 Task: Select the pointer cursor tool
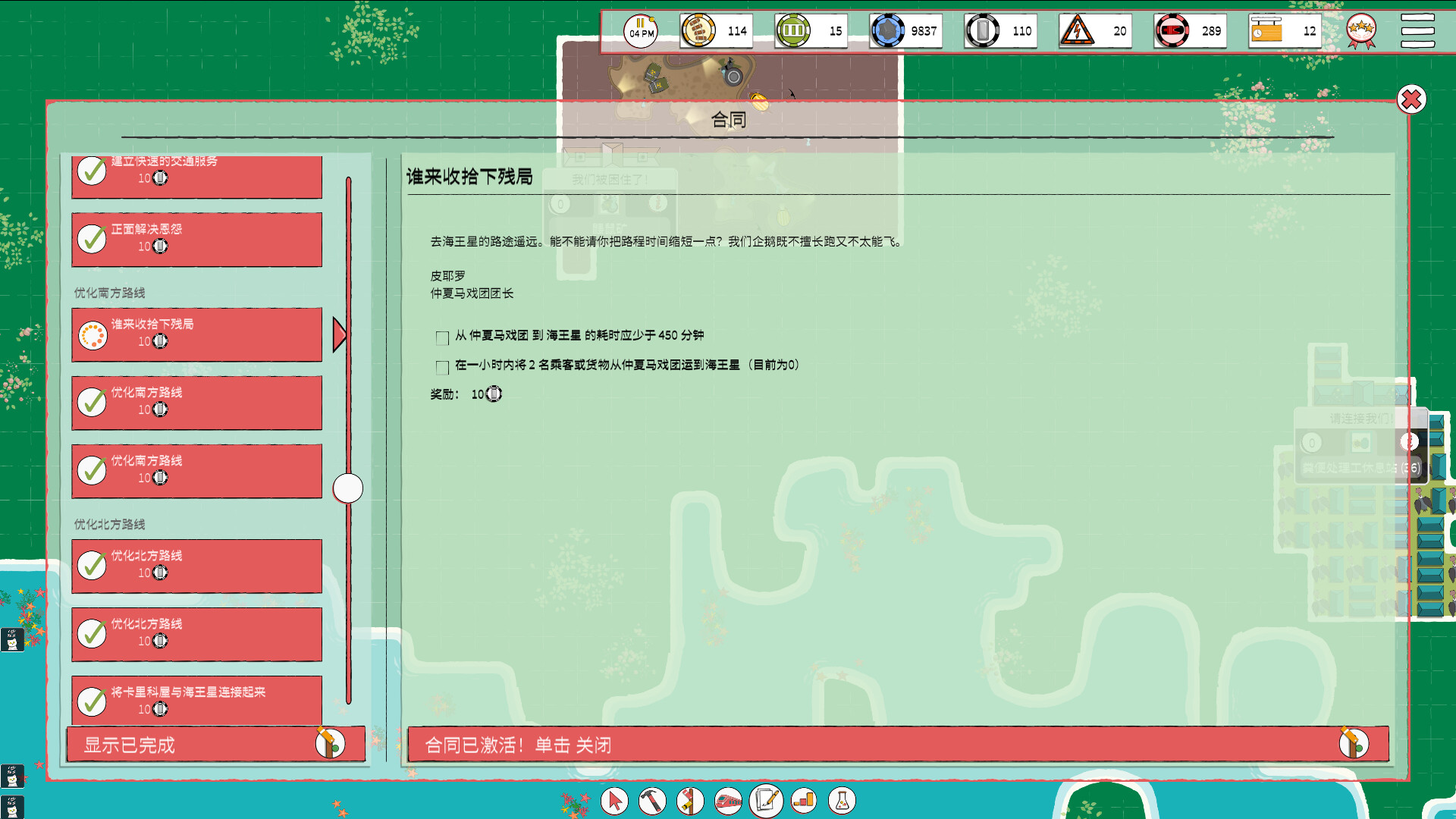[x=614, y=801]
